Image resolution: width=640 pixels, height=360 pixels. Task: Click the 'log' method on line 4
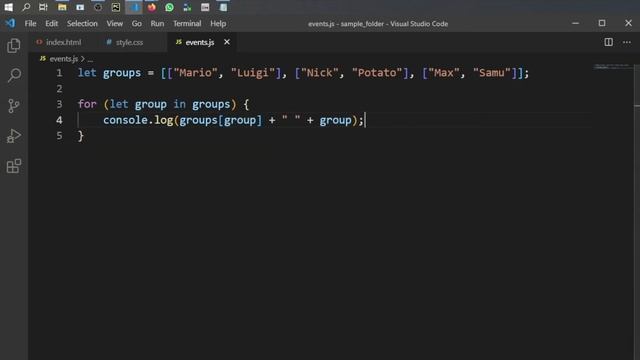coord(164,120)
